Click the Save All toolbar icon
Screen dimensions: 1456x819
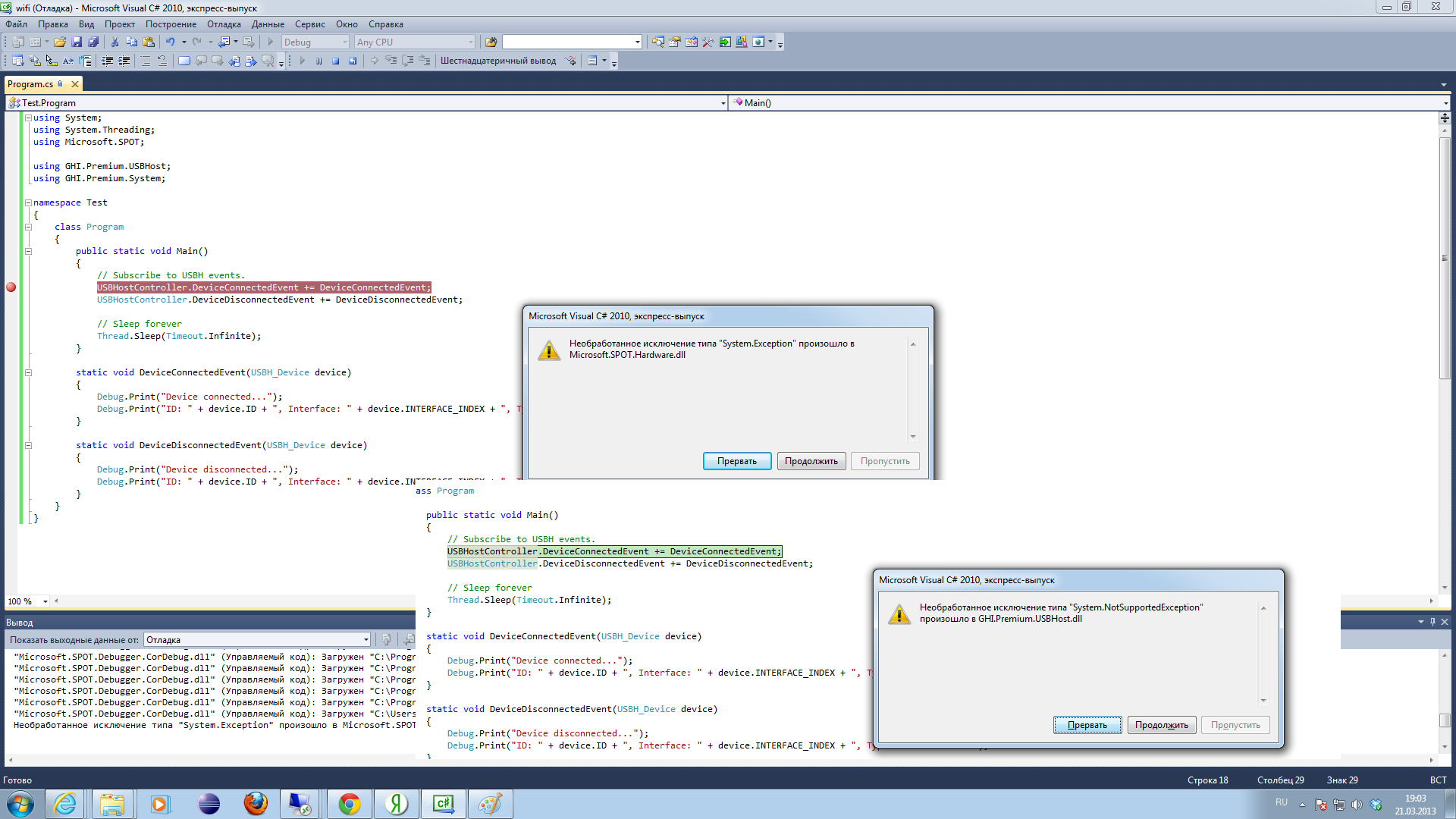click(x=93, y=42)
